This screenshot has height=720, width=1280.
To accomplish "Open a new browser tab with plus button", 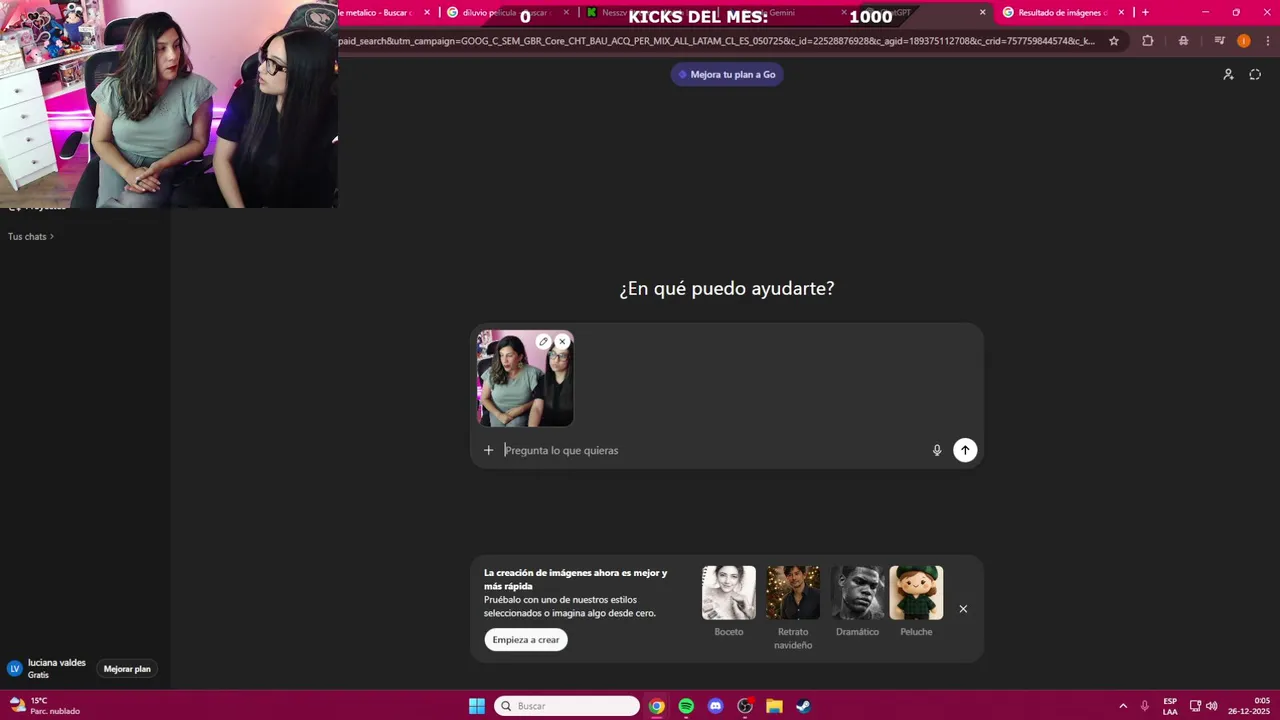I will (x=1145, y=12).
